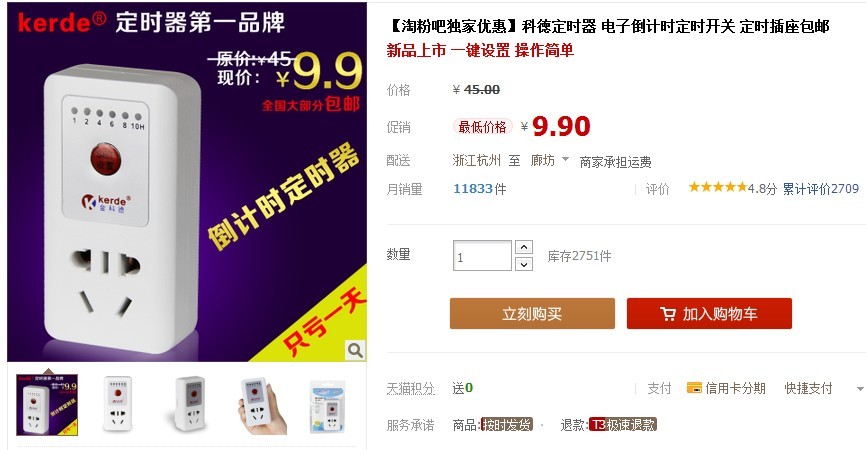Click the five-star rating icons
Image resolution: width=866 pixels, height=450 pixels.
[x=717, y=187]
